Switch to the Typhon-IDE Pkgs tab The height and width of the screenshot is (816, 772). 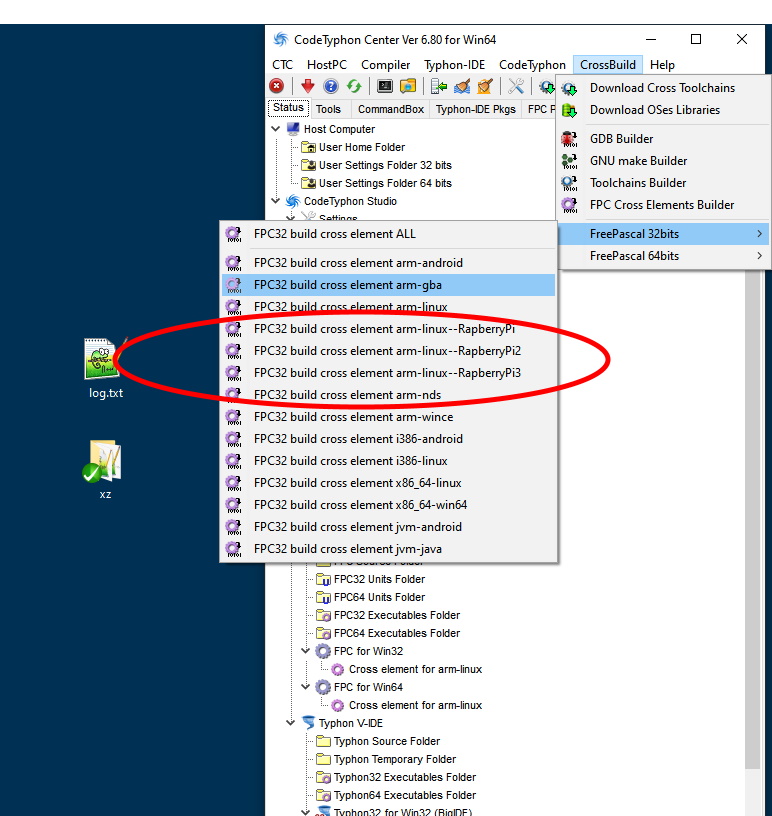click(475, 109)
